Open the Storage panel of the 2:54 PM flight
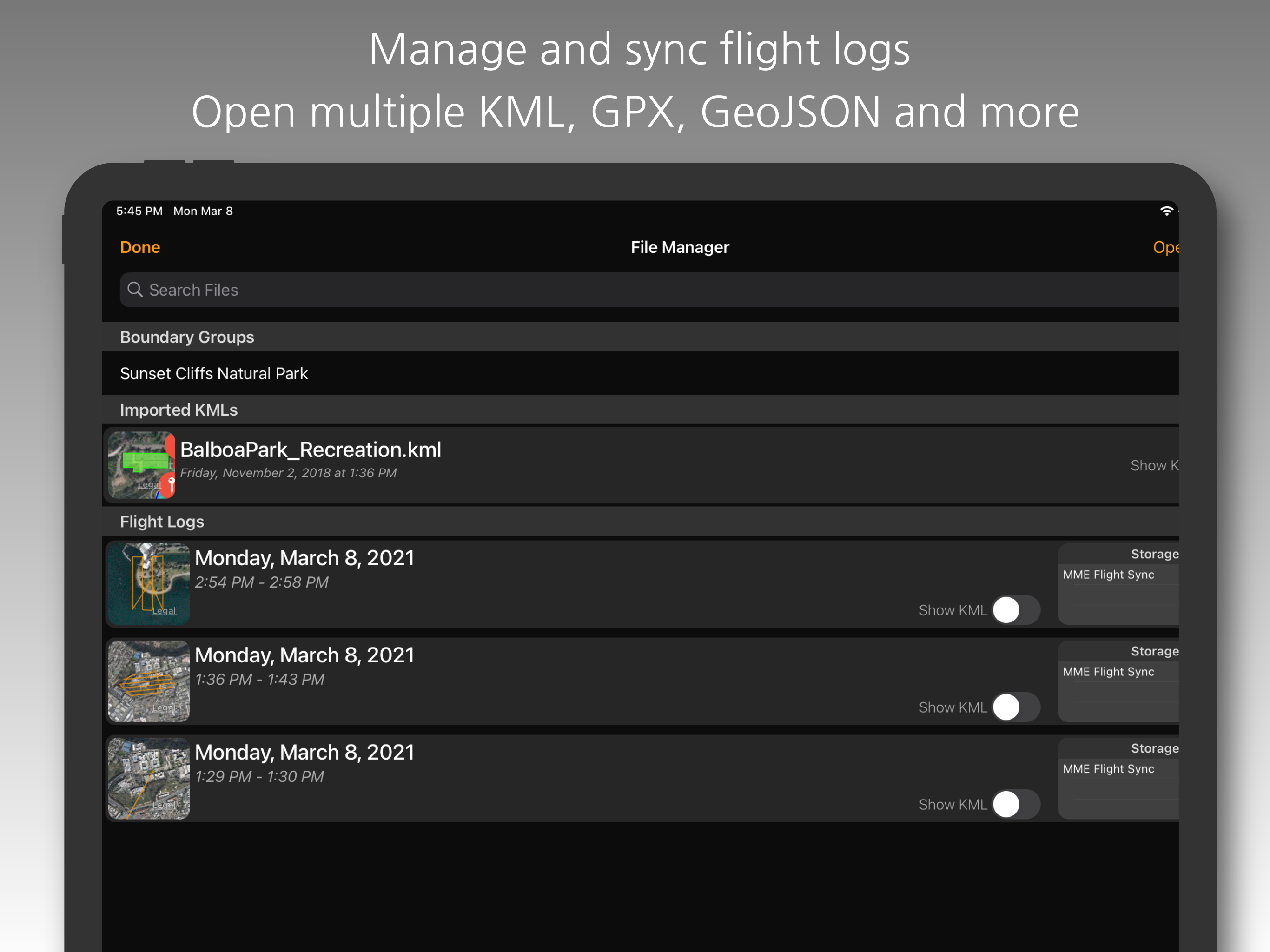 click(x=1154, y=554)
